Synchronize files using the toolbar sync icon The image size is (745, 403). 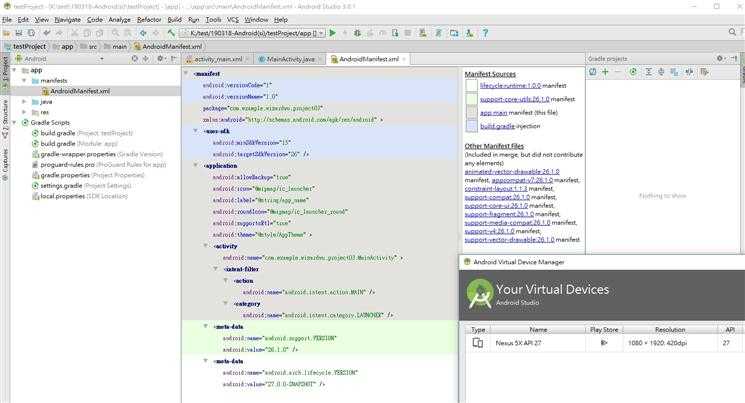point(31,33)
